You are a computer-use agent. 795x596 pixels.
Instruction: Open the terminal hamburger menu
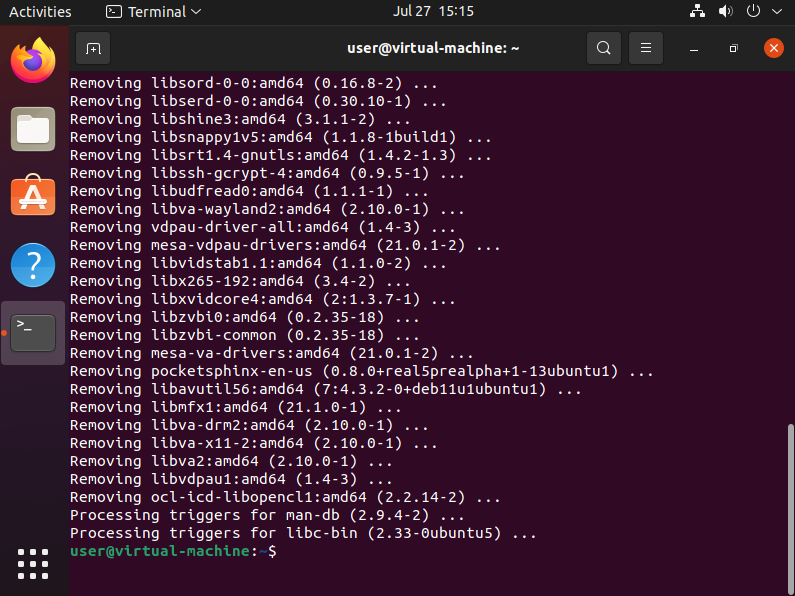point(647,48)
